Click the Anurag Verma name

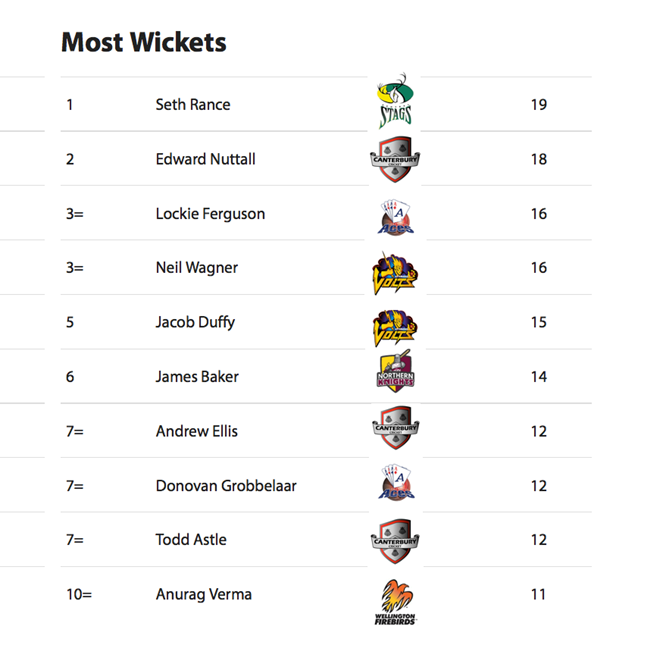coord(203,595)
